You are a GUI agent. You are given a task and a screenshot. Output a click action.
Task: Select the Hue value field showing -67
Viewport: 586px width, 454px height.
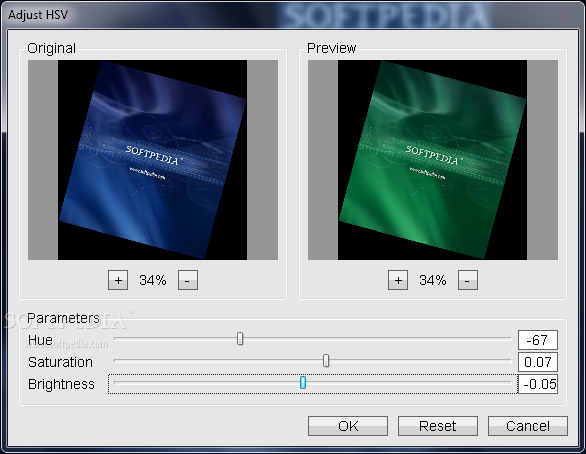coord(538,340)
